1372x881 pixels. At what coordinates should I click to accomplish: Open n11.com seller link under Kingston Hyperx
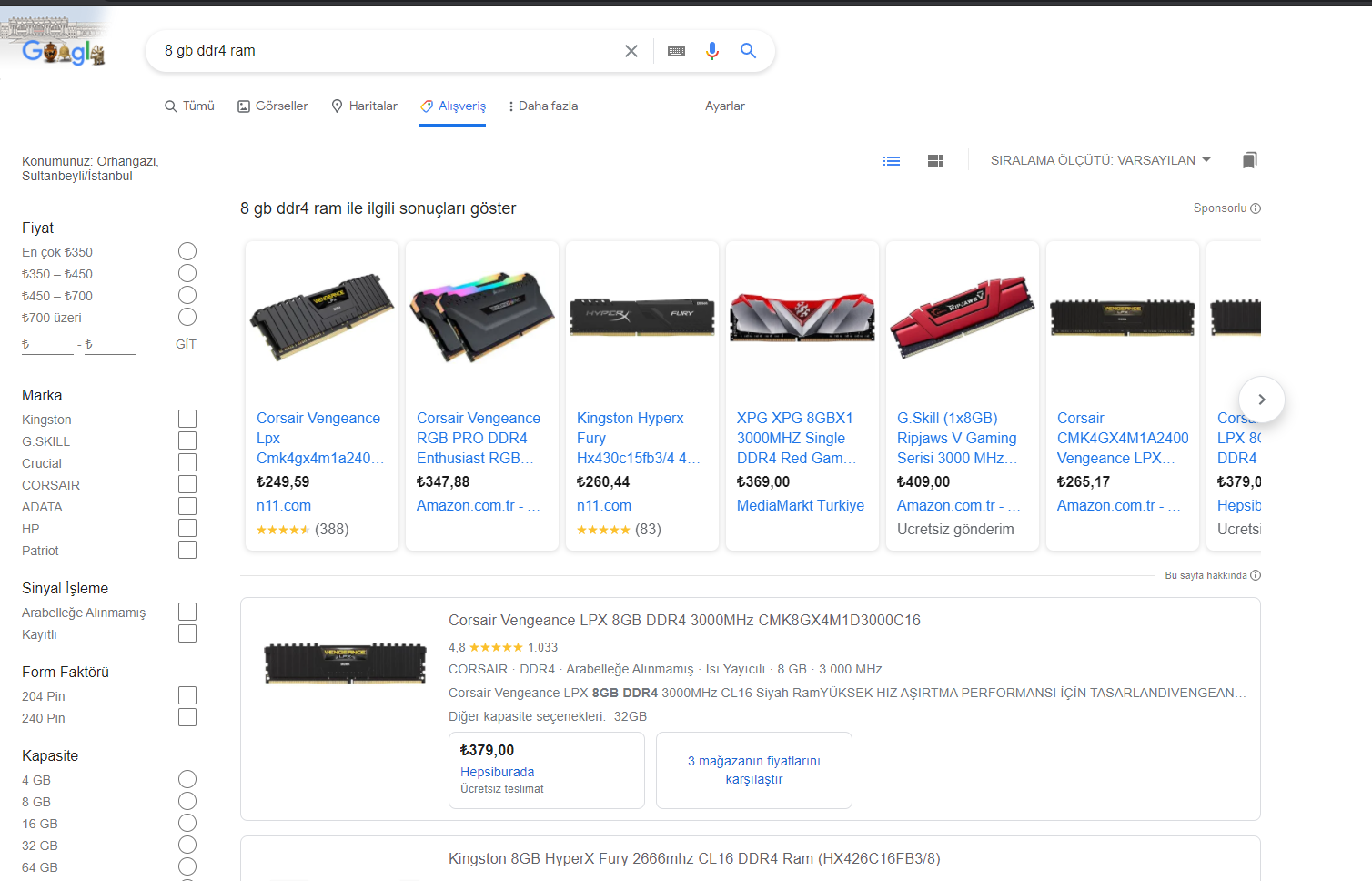click(604, 506)
